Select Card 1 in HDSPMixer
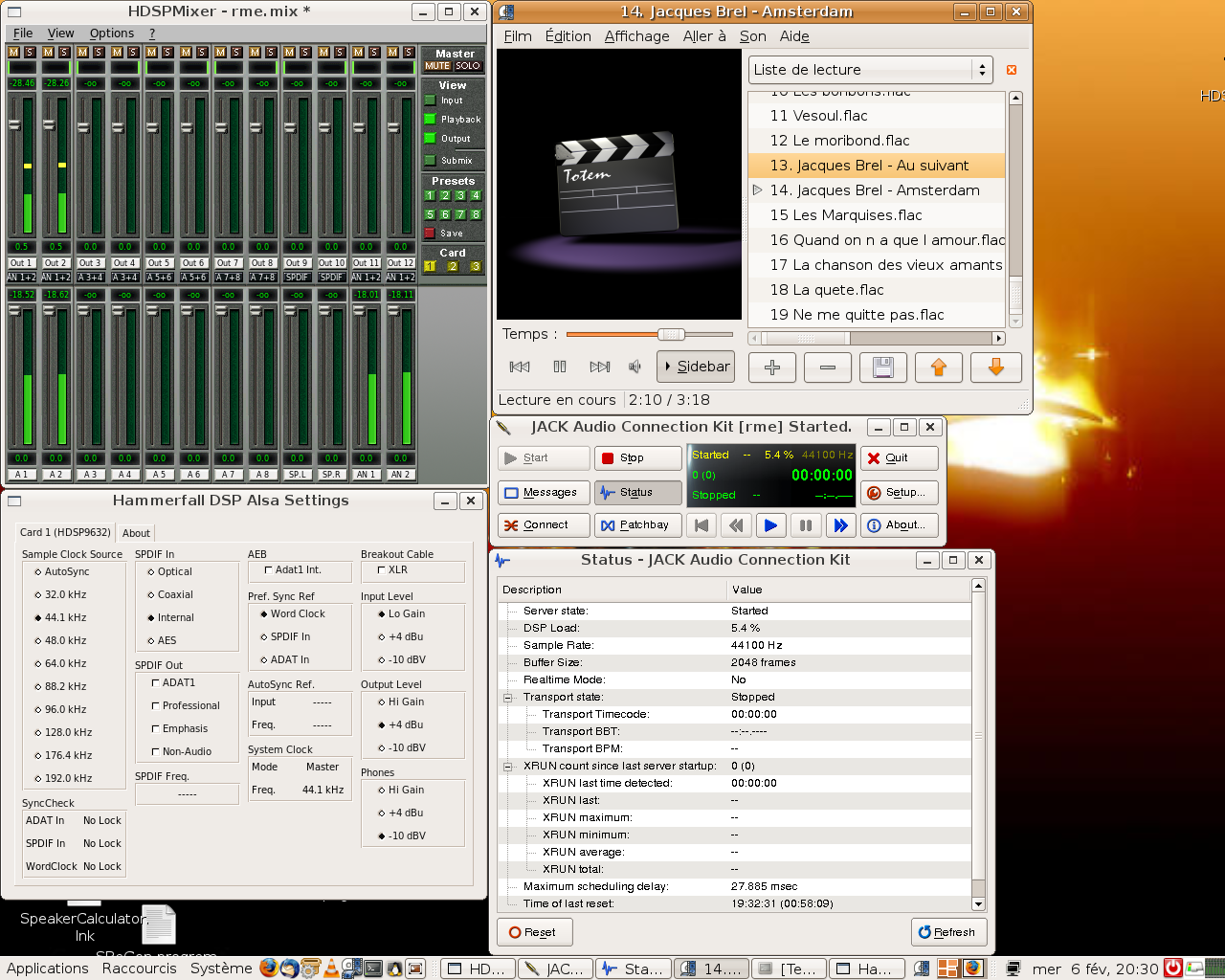 pyautogui.click(x=430, y=267)
